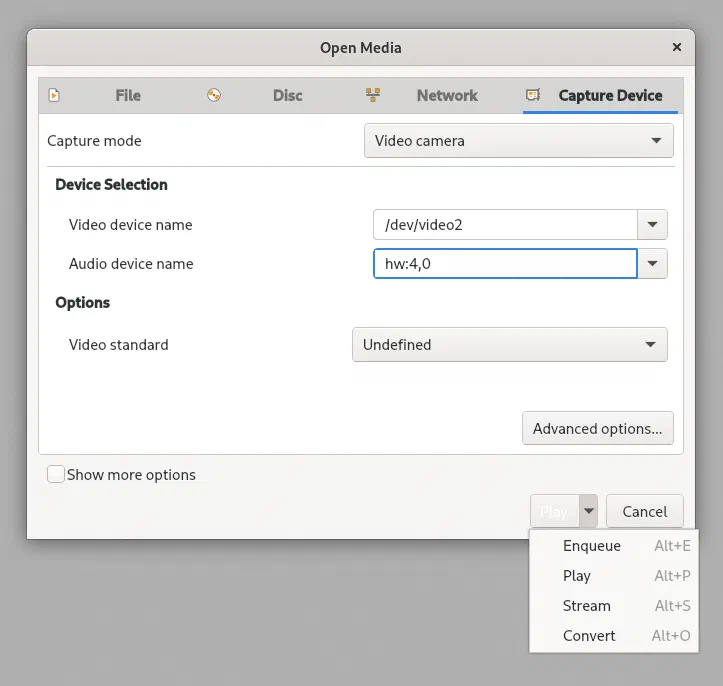This screenshot has width=723, height=686.
Task: Close the Open Media dialog
Action: [x=676, y=47]
